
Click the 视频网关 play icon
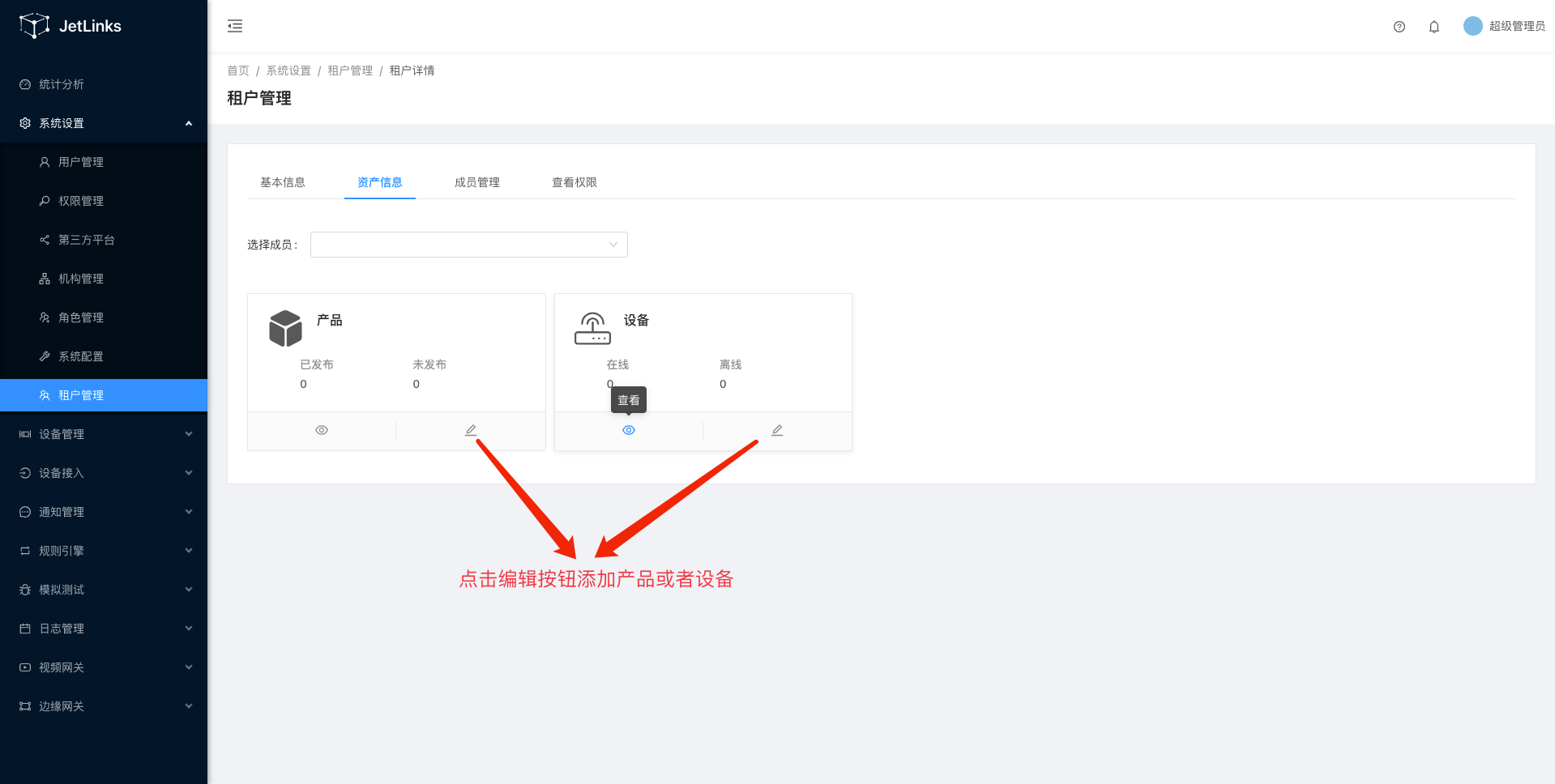tap(25, 667)
